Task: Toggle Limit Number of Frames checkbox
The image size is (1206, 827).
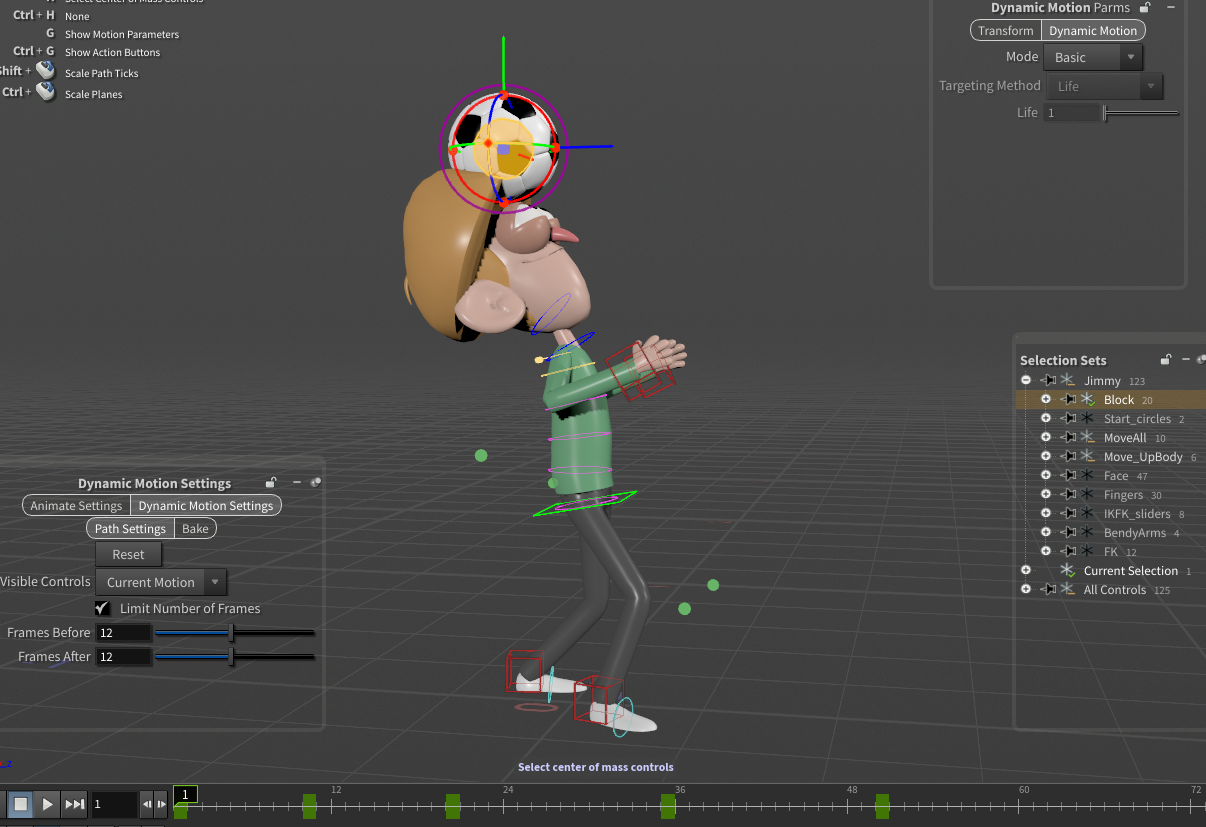Action: 102,608
